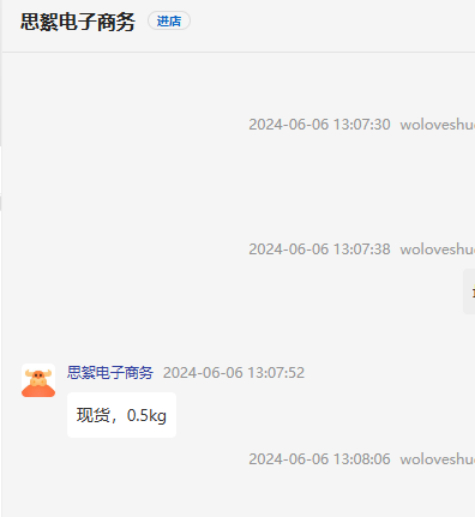Screen dimensions: 475x517
Task: Click the 2024-06-06 13:08:06 timestamp
Action: pos(319,459)
